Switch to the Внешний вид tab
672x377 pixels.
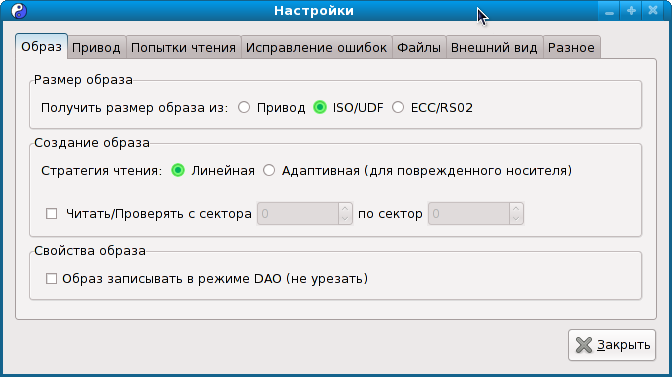[x=494, y=47]
